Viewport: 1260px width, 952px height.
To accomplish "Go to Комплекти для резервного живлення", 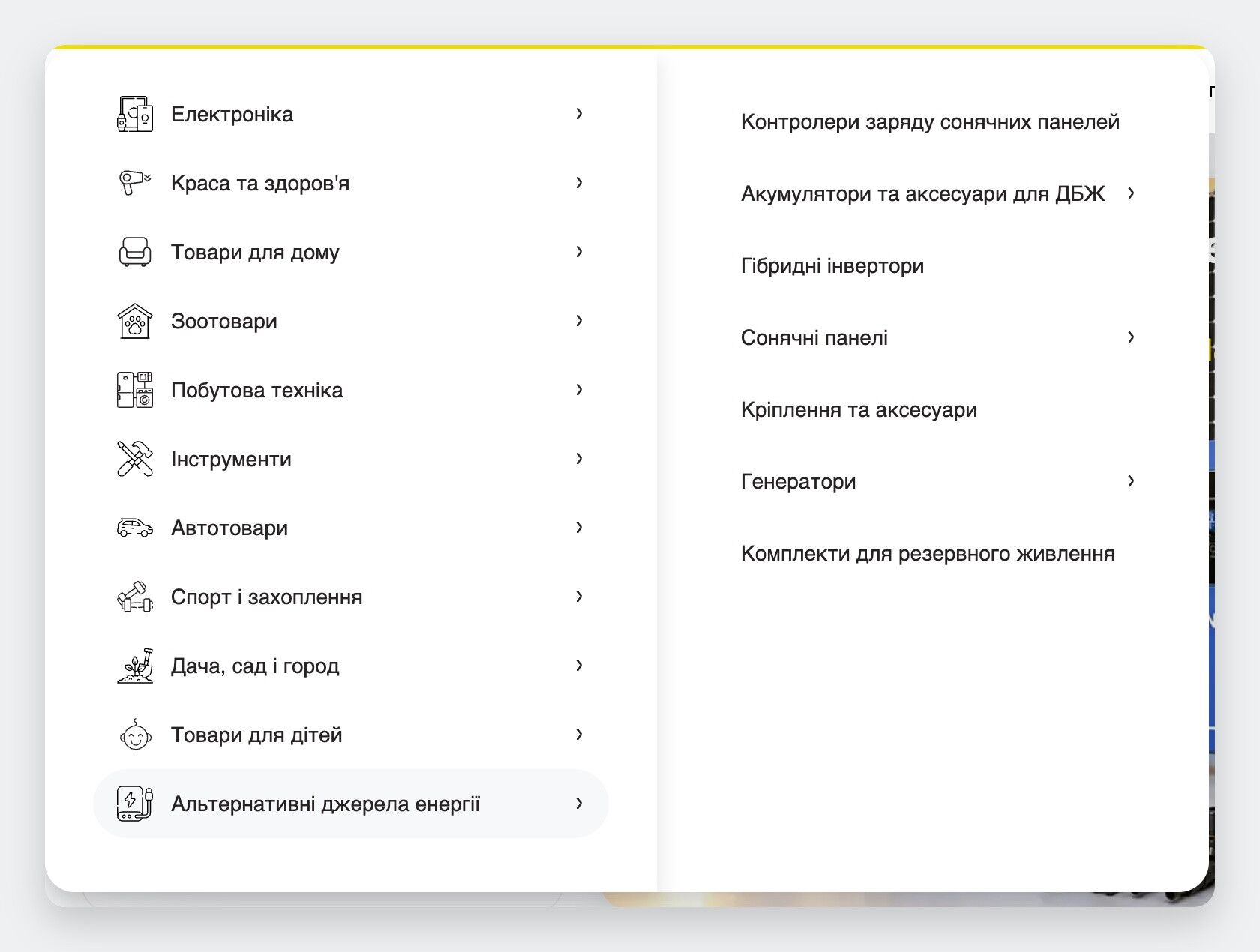I will tap(928, 553).
